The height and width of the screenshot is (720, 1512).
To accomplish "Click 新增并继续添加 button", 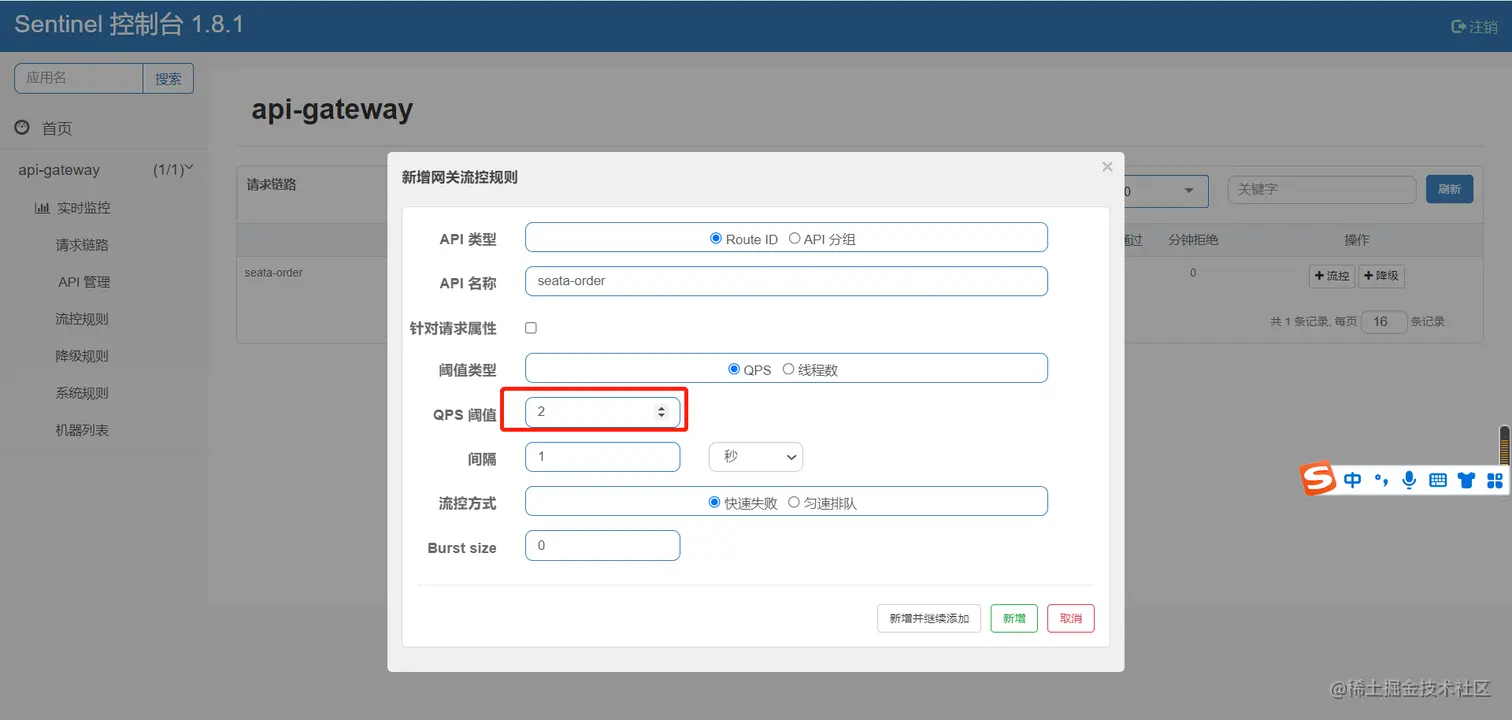I will click(x=929, y=618).
